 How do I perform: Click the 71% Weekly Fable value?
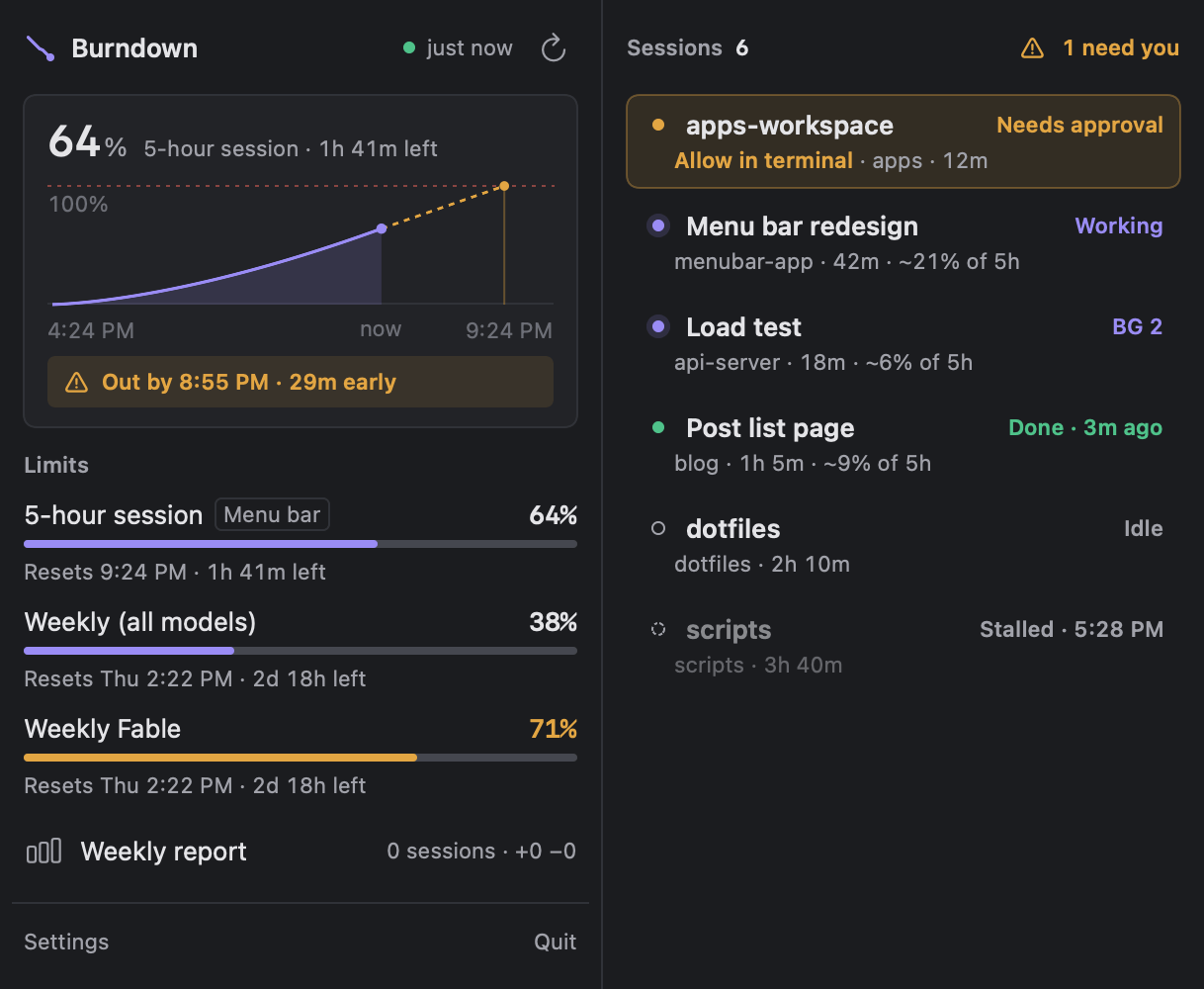(x=554, y=729)
